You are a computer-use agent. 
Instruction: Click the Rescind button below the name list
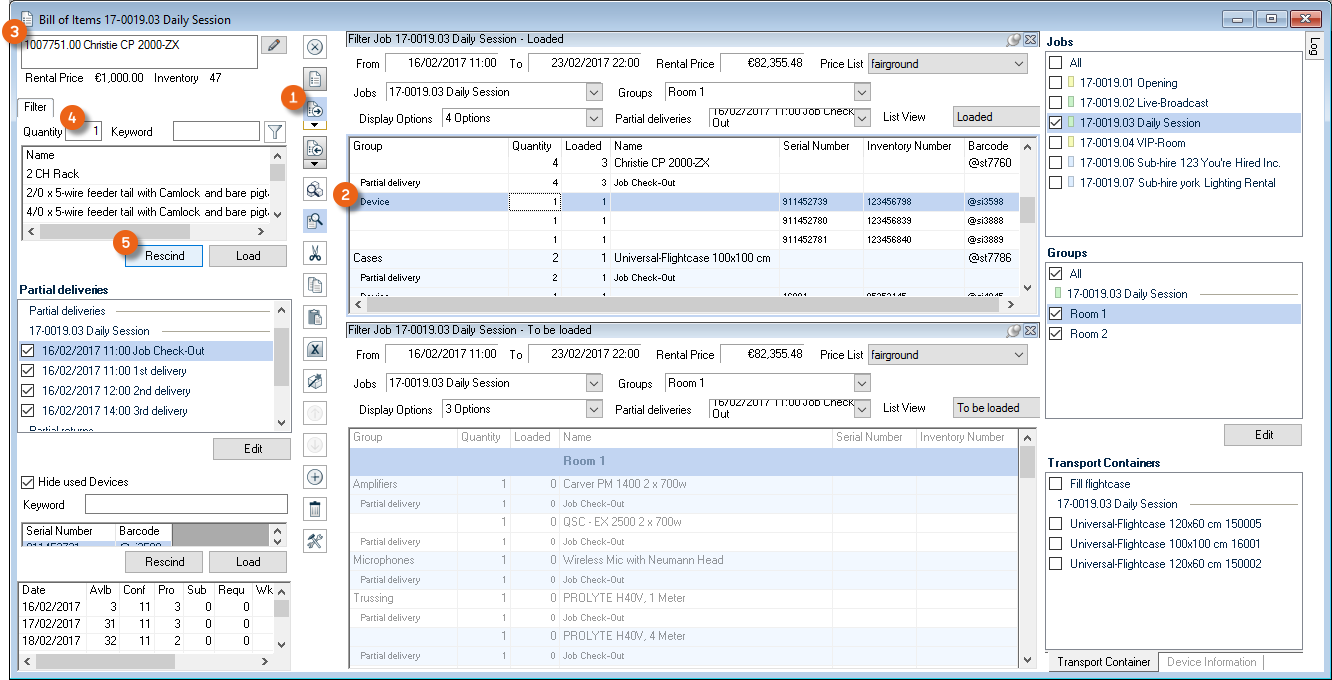[x=164, y=256]
